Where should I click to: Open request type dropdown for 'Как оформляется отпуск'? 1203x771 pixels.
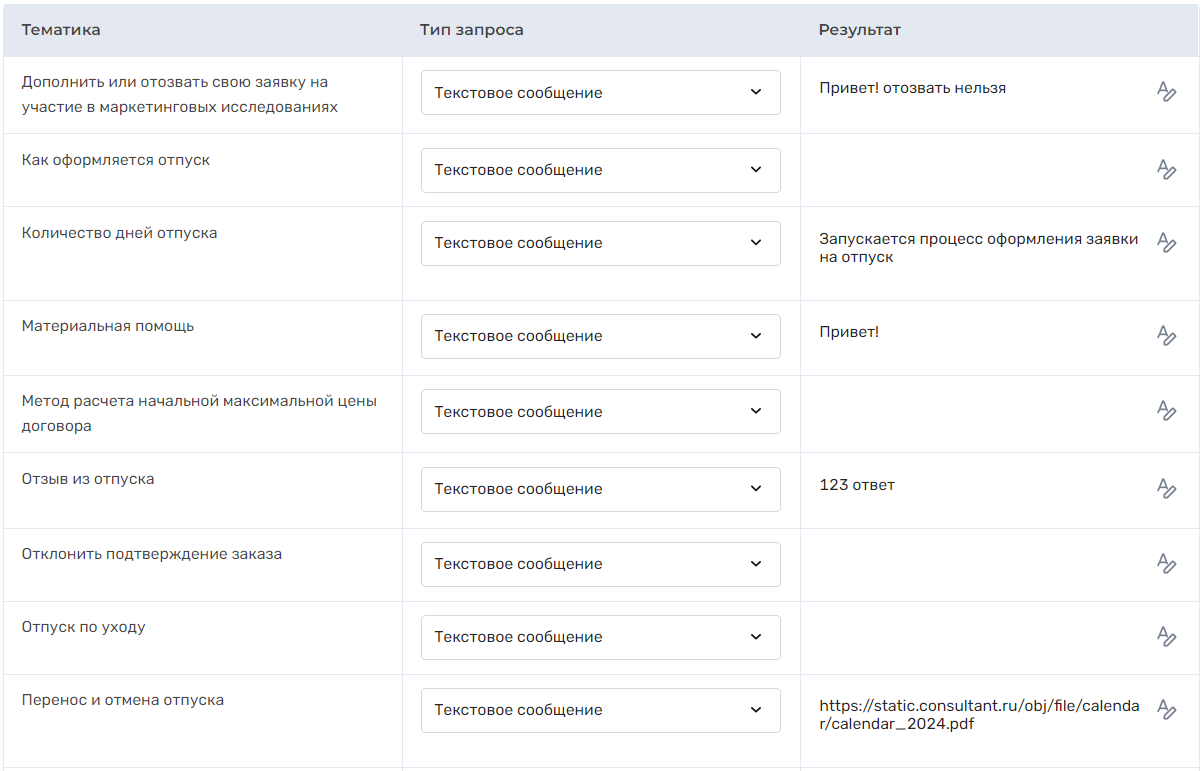pyautogui.click(x=600, y=170)
